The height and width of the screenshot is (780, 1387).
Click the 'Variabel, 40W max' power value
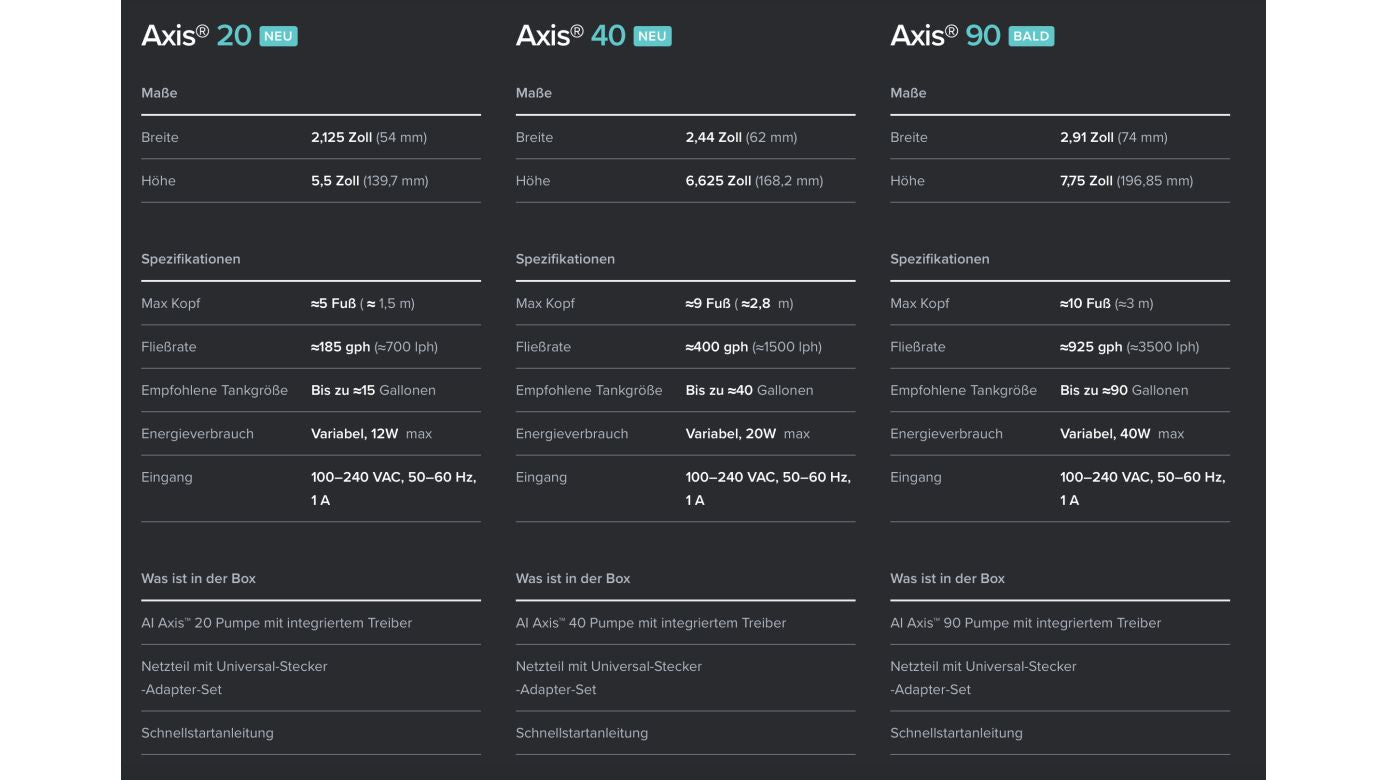1121,434
